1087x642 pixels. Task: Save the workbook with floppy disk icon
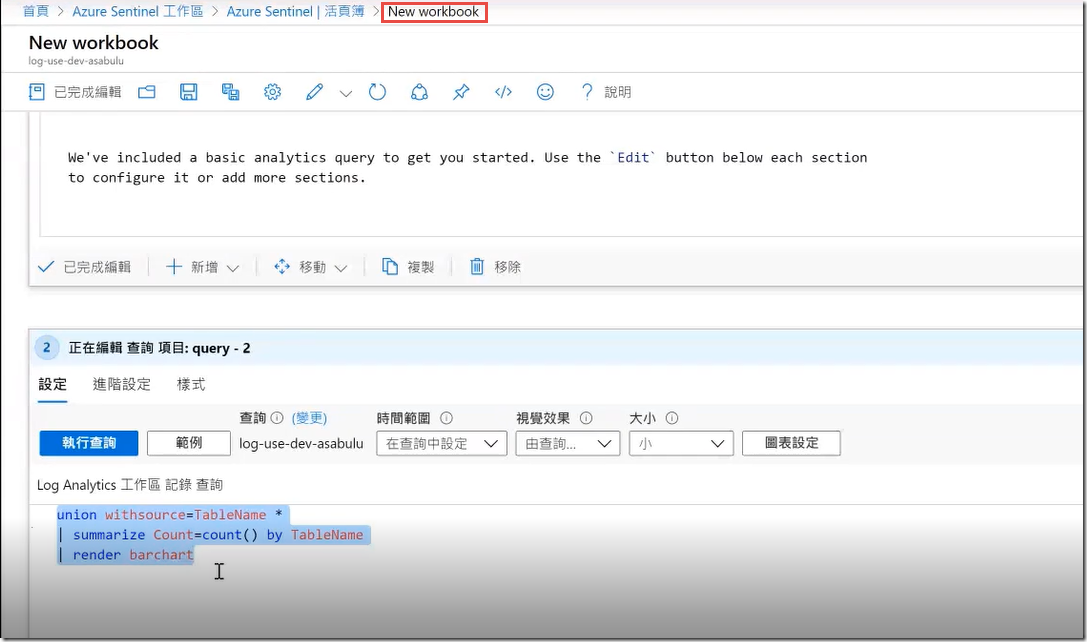click(x=189, y=92)
